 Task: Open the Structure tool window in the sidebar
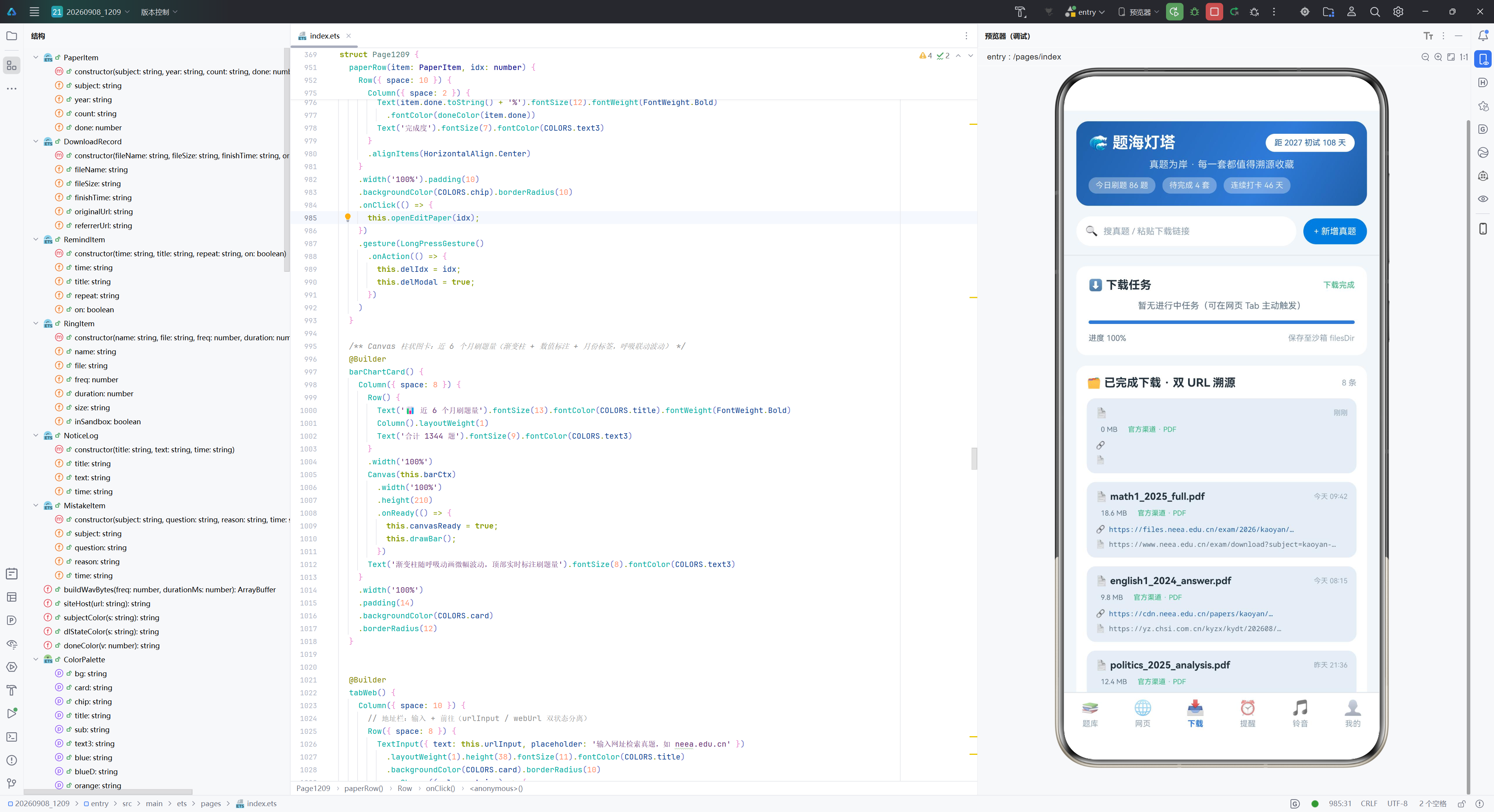[12, 65]
